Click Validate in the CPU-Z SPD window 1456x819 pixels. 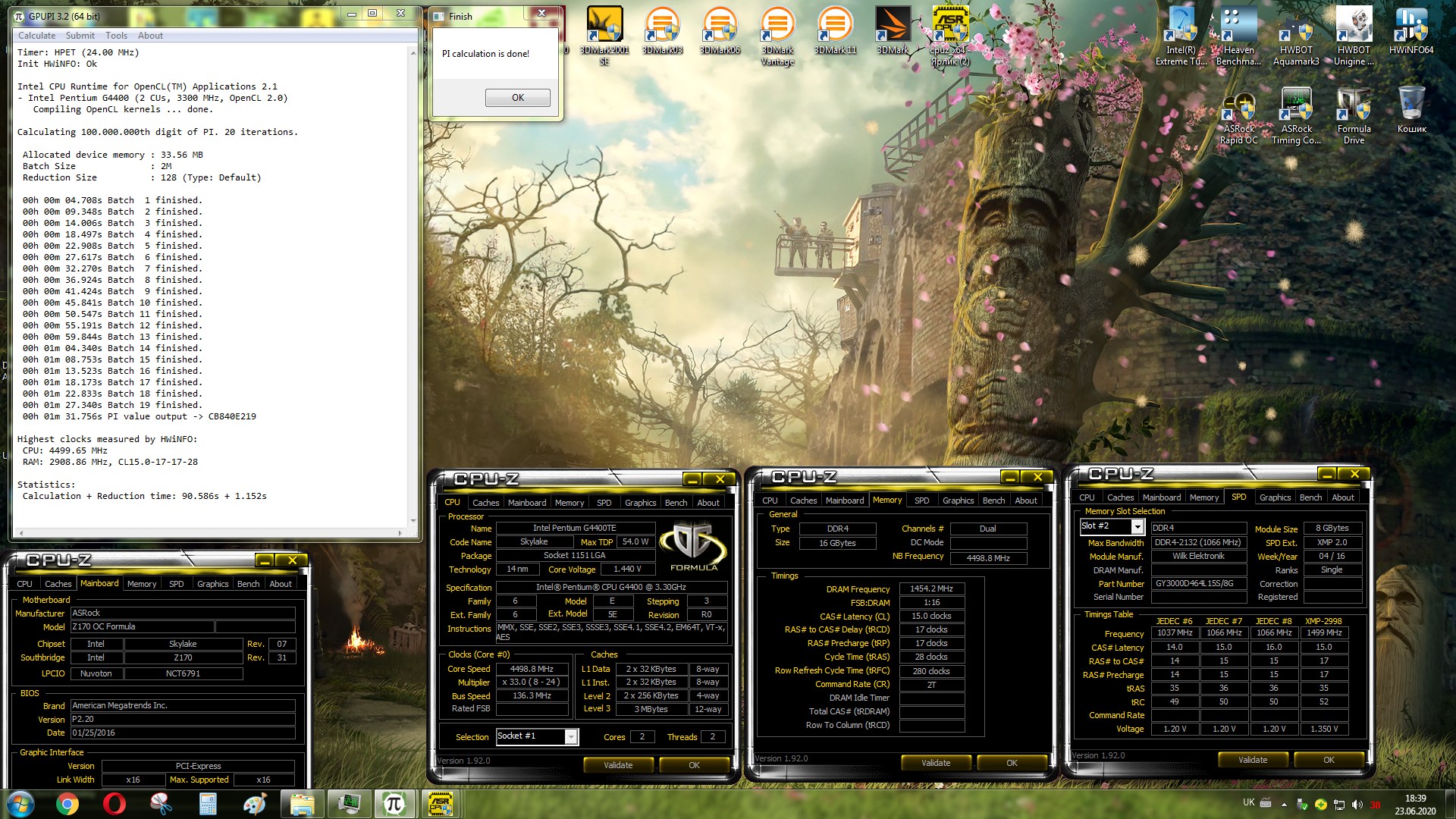tap(1253, 760)
